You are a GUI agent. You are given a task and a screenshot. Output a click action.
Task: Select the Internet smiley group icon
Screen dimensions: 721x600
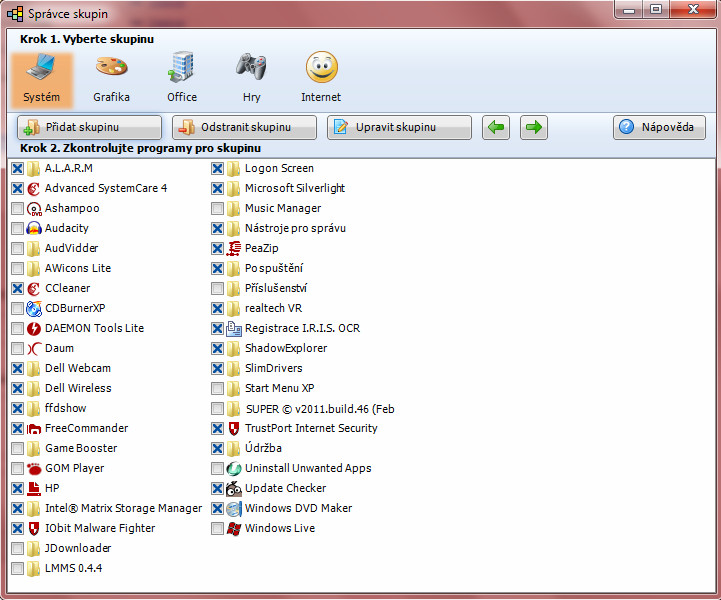tap(321, 67)
